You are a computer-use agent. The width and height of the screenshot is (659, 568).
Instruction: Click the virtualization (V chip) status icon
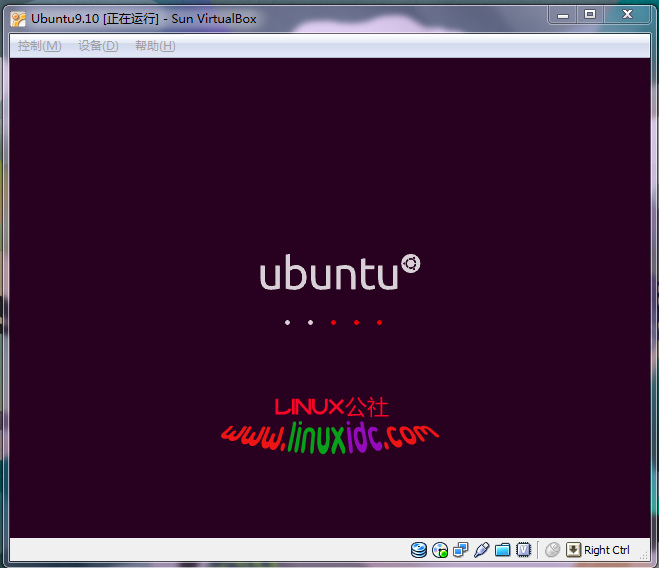tap(524, 550)
